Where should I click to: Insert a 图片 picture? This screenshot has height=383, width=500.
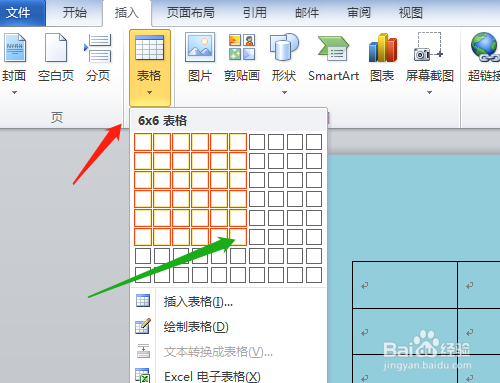(200, 57)
